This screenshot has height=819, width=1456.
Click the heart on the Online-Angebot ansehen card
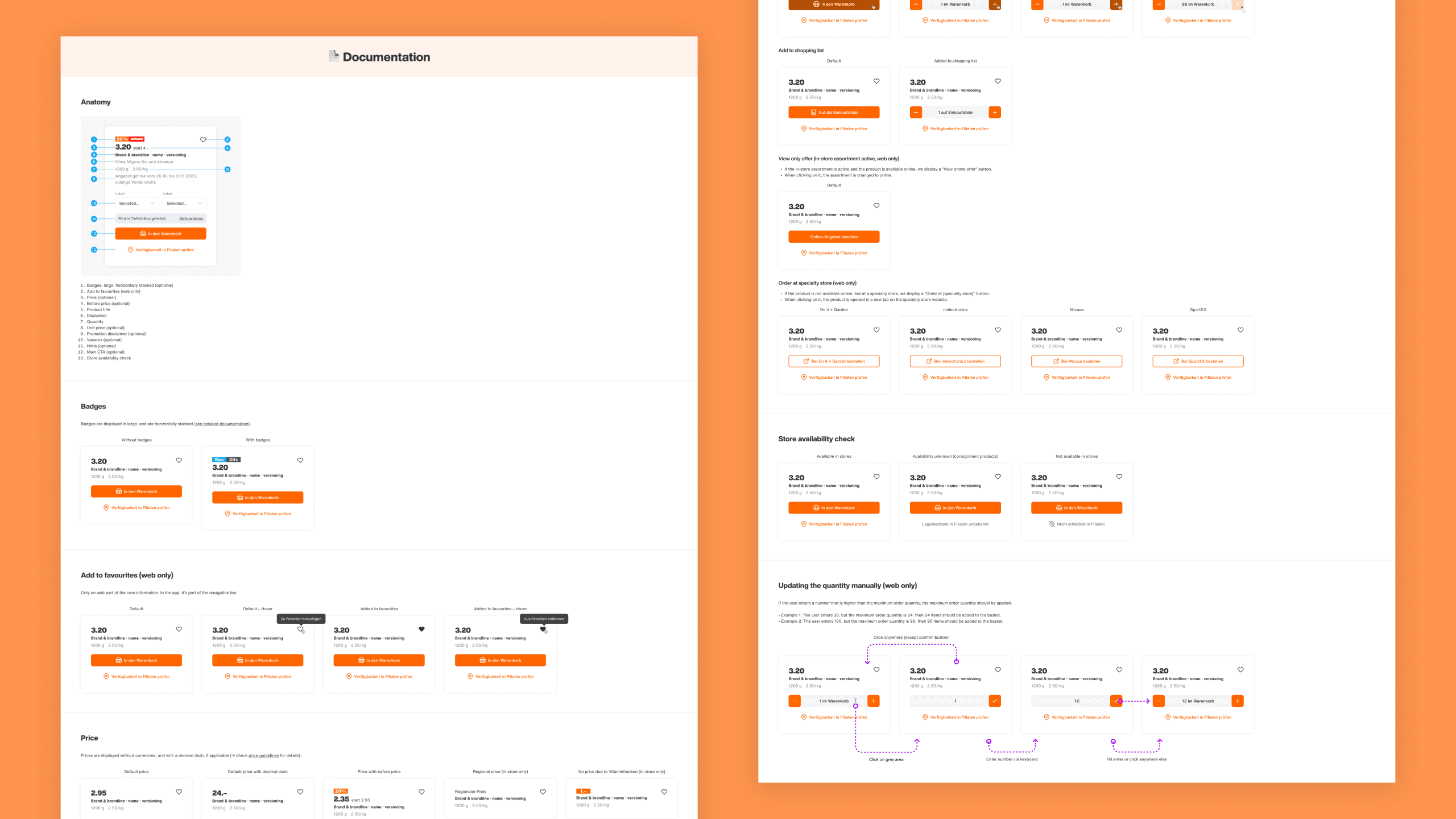click(x=876, y=206)
